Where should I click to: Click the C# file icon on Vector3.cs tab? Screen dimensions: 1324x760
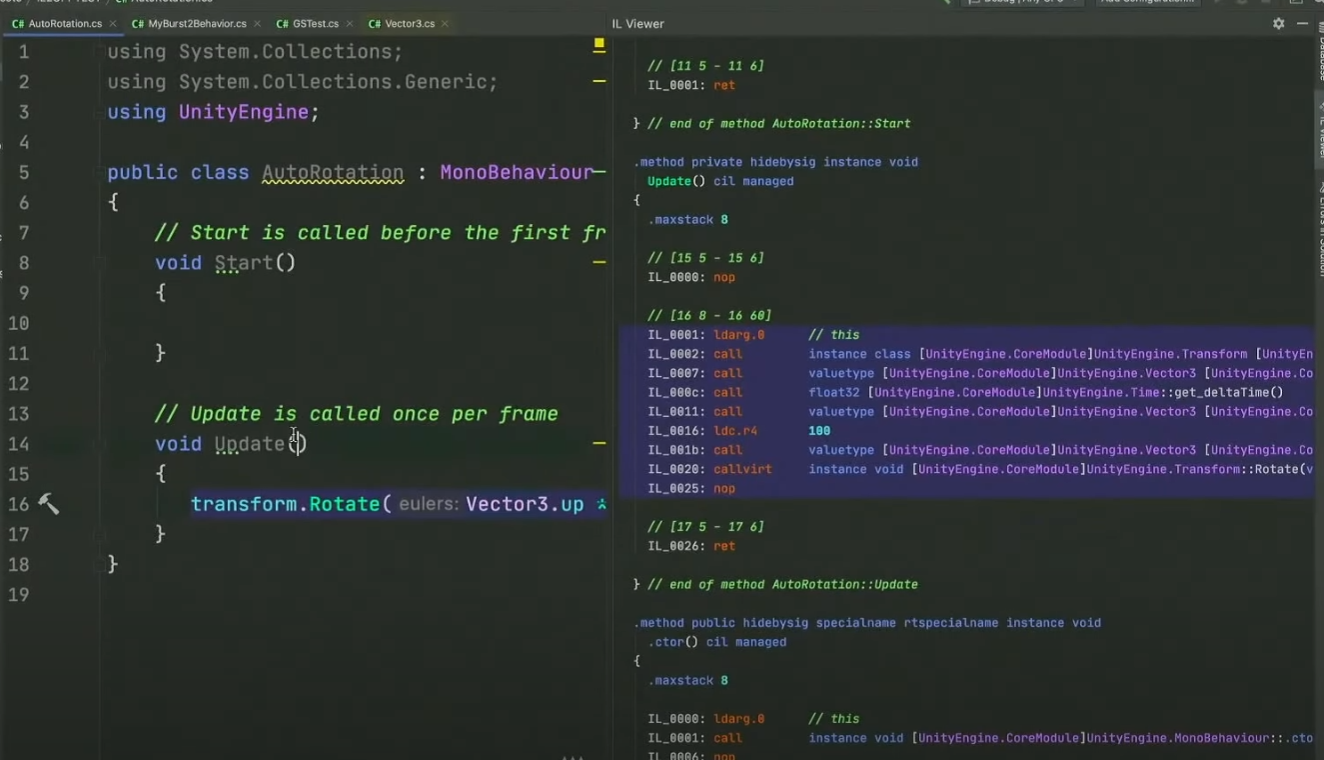point(374,23)
